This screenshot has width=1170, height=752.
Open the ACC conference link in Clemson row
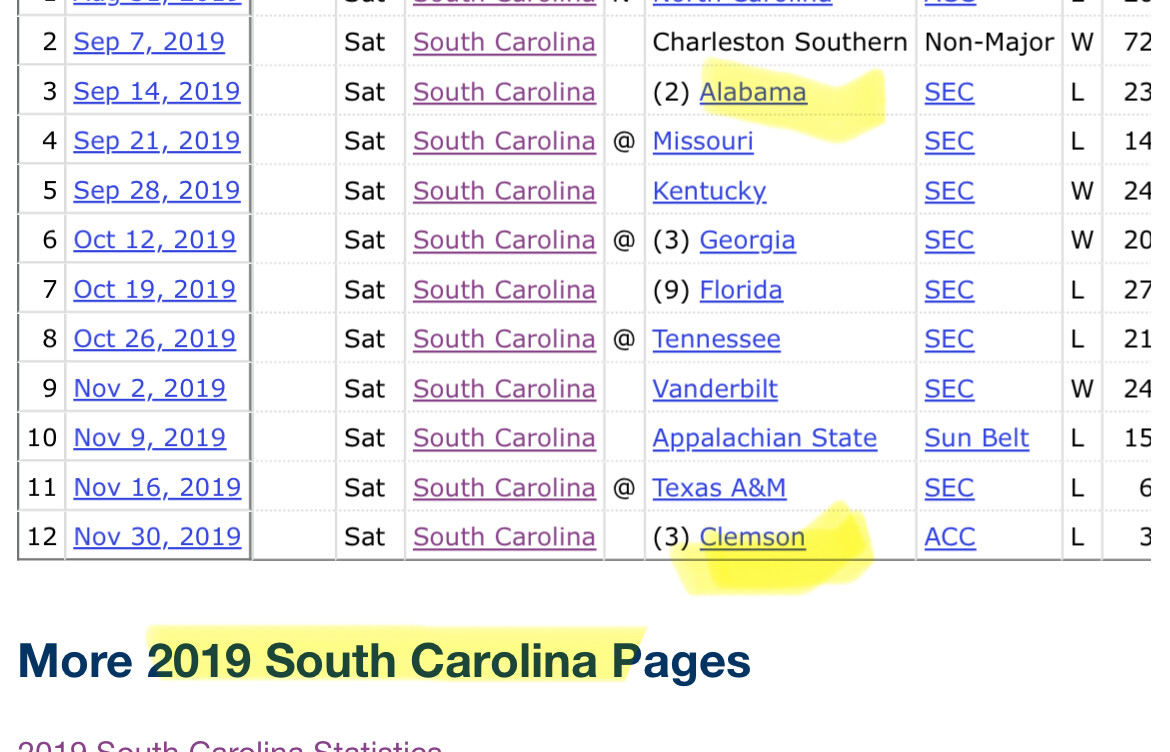(949, 537)
